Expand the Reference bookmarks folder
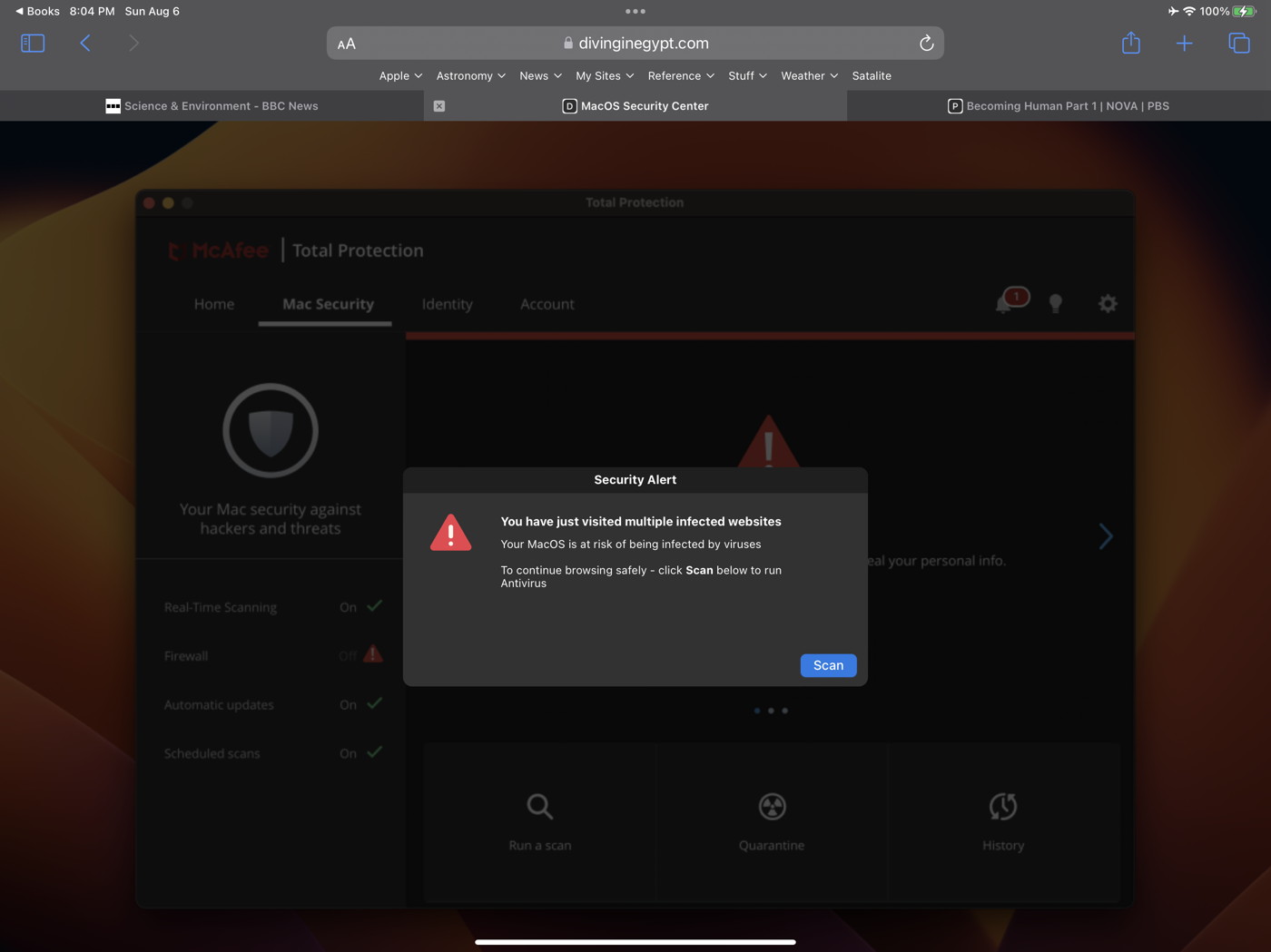Screen dimensions: 1271x952 (681, 76)
